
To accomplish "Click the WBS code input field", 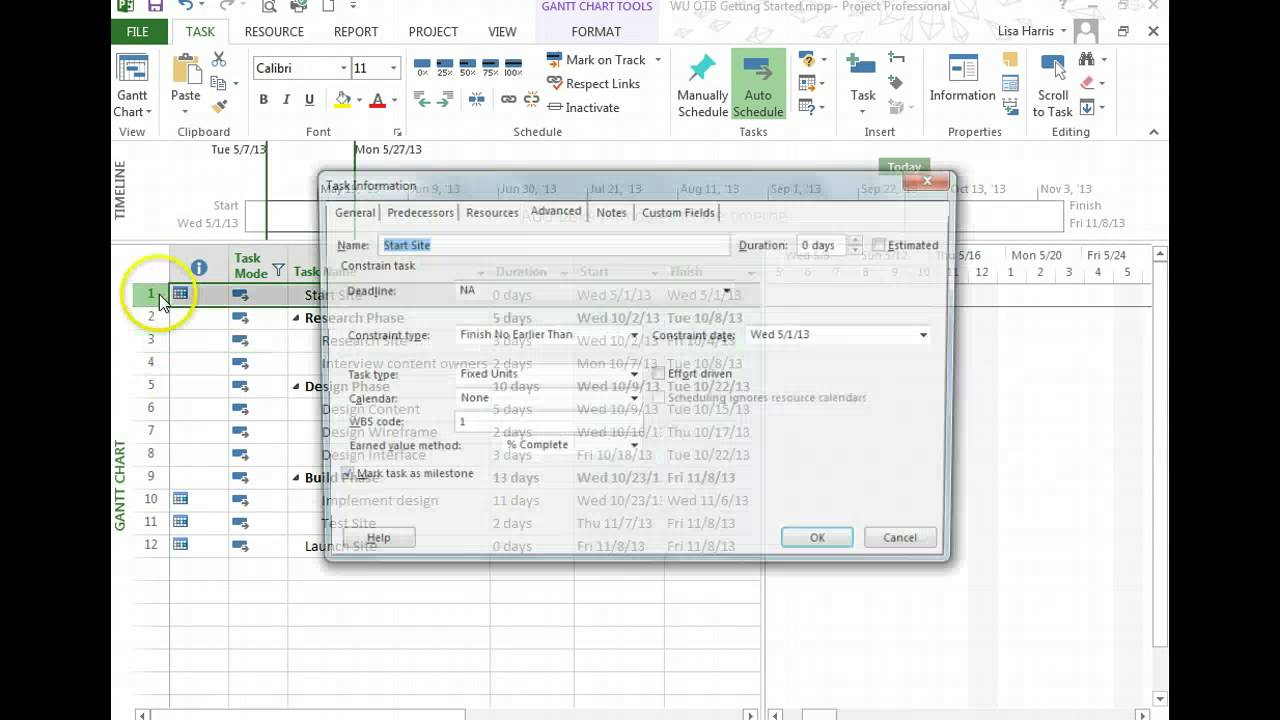I will click(547, 421).
